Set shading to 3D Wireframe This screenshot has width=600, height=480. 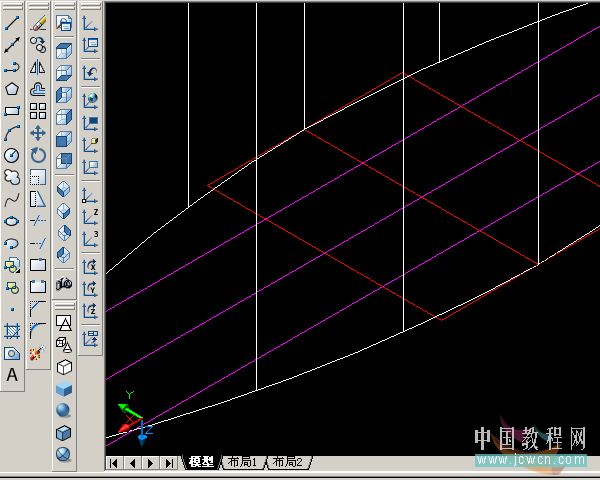coord(64,345)
